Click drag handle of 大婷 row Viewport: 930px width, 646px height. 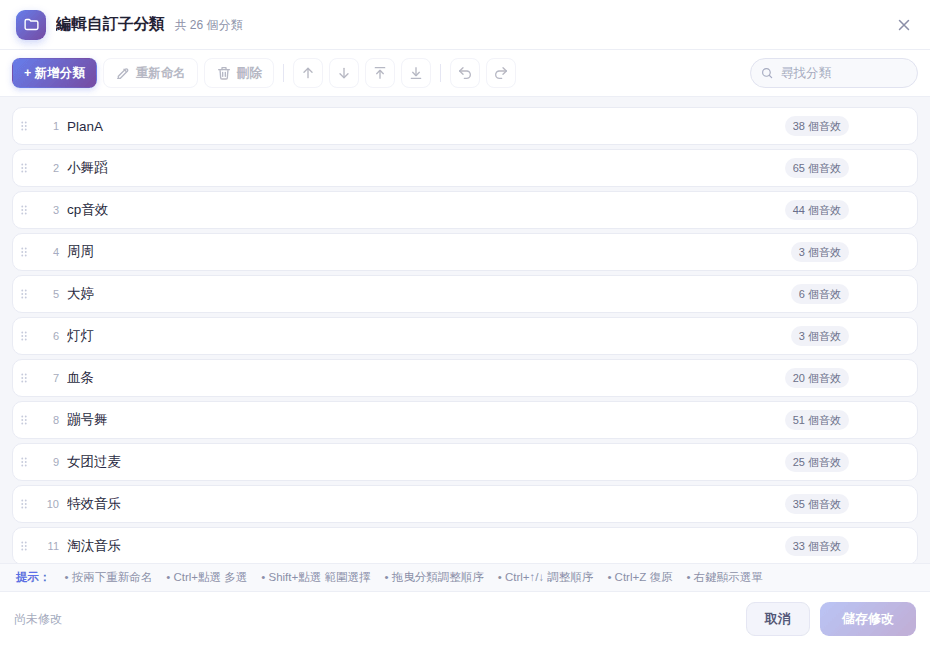tap(24, 294)
